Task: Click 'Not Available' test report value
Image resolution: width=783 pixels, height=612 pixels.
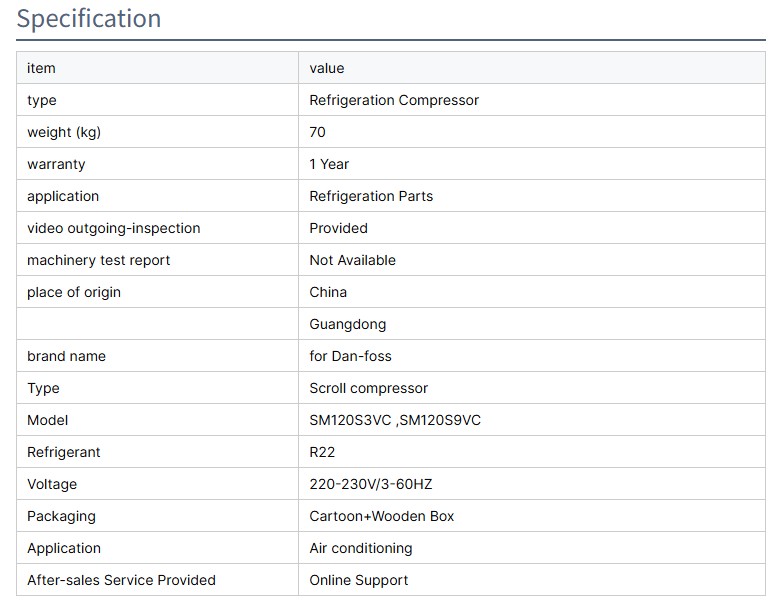Action: click(x=352, y=260)
